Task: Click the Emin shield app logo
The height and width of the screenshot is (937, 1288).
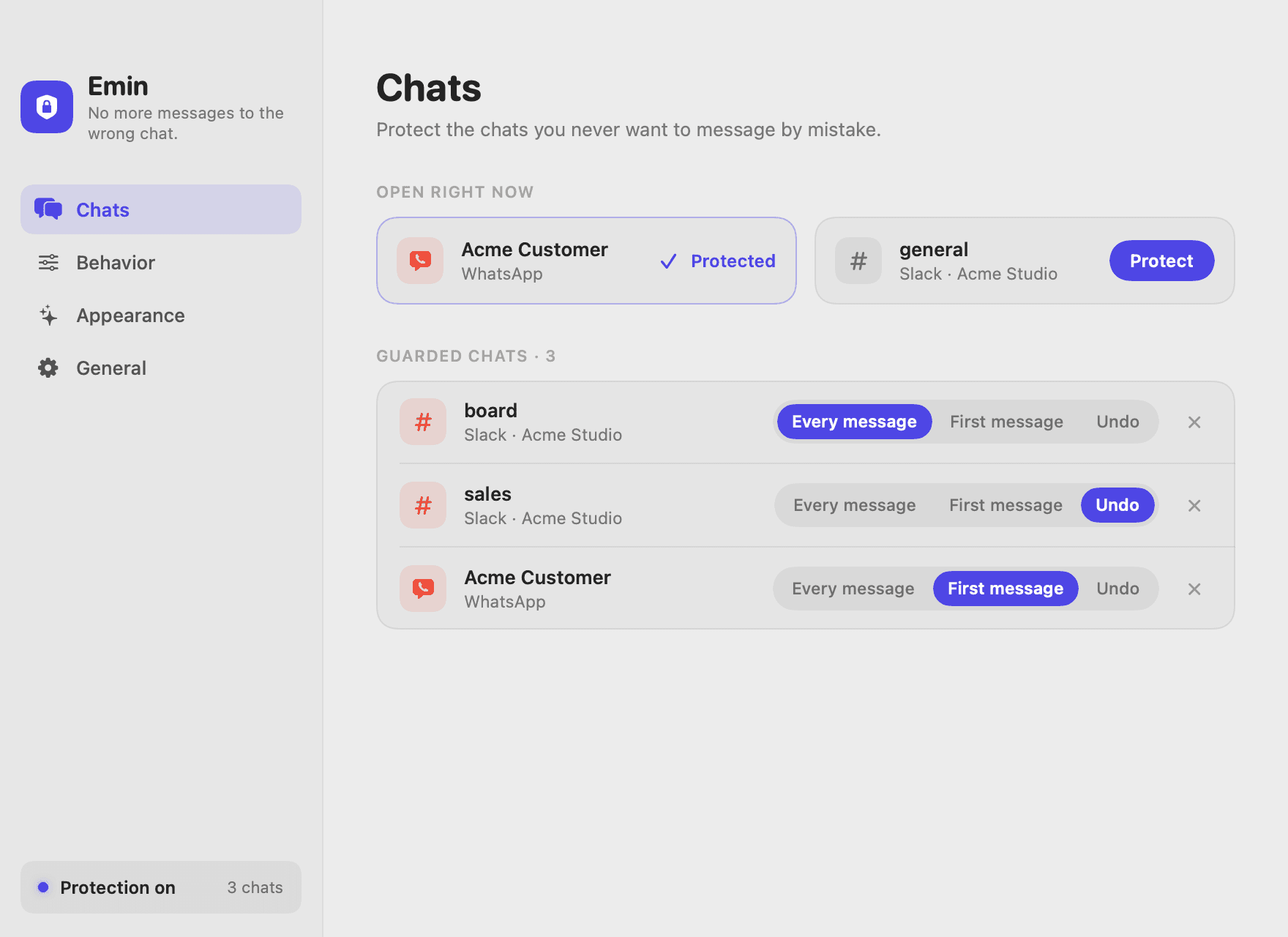Action: click(x=47, y=107)
